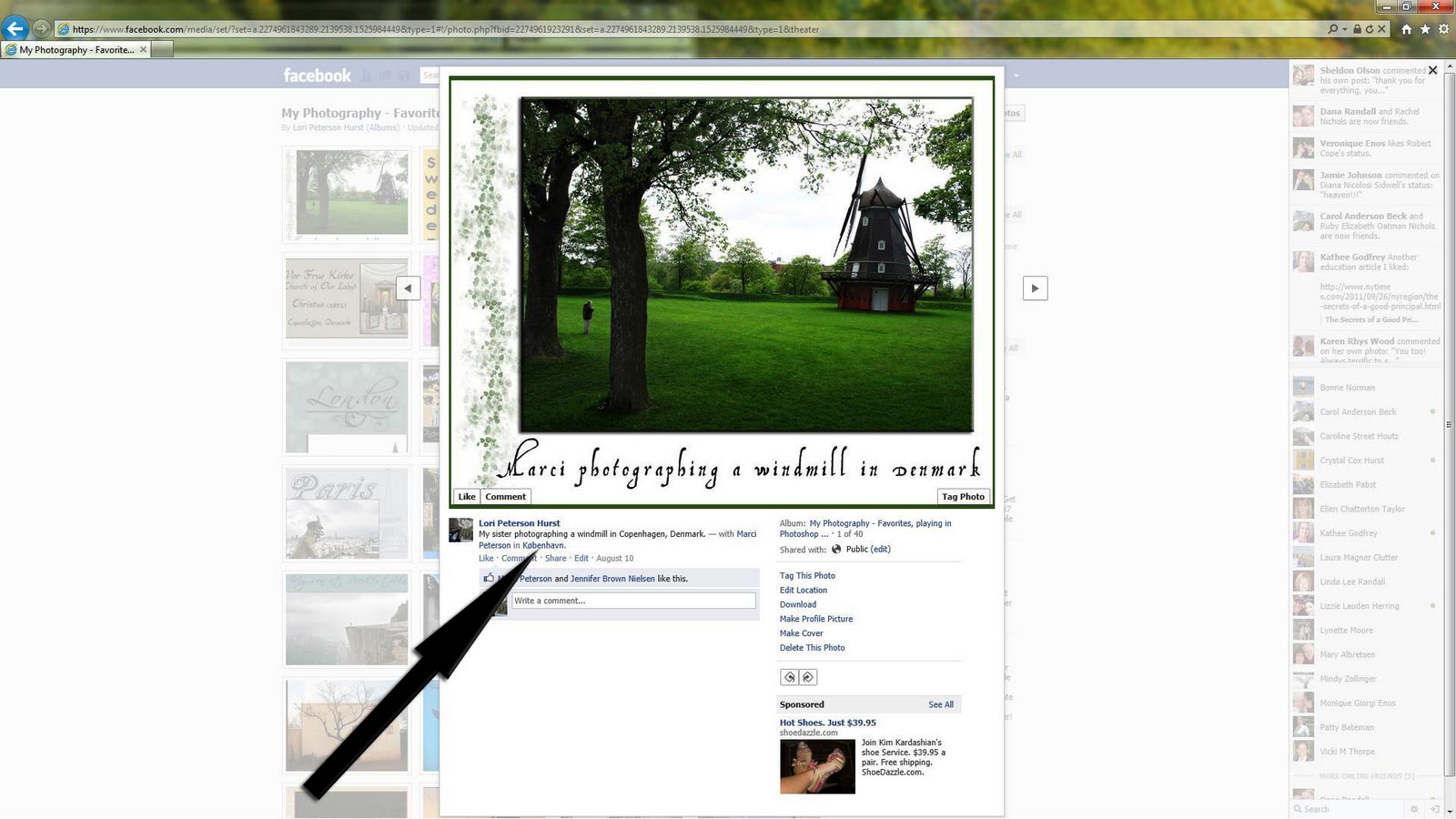The image size is (1456, 819).
Task: Click the security lock icon in address bar
Action: click(x=1357, y=29)
